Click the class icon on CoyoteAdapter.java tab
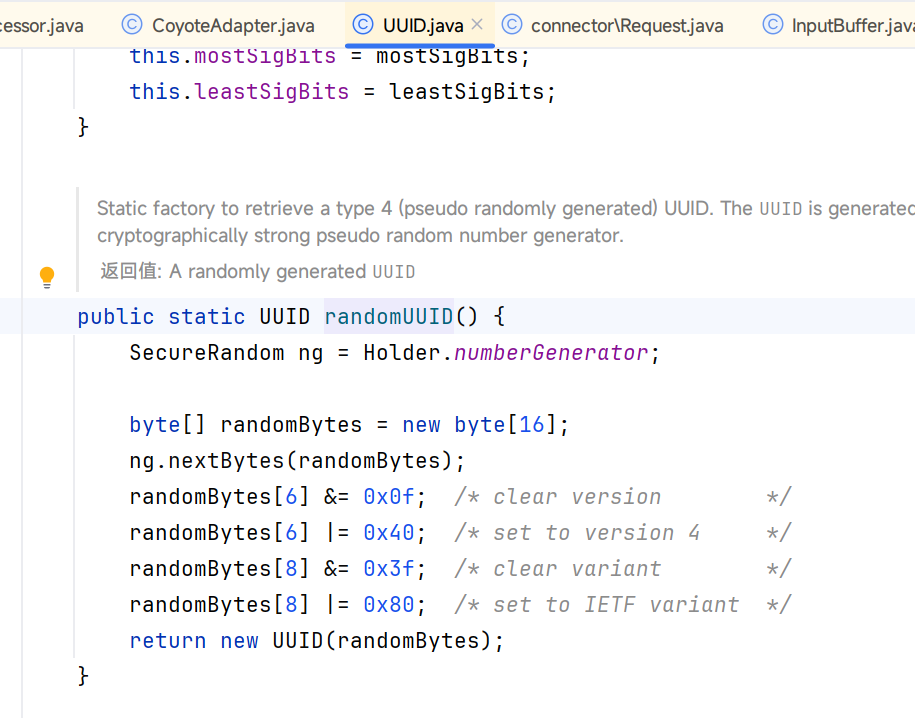 [x=131, y=25]
